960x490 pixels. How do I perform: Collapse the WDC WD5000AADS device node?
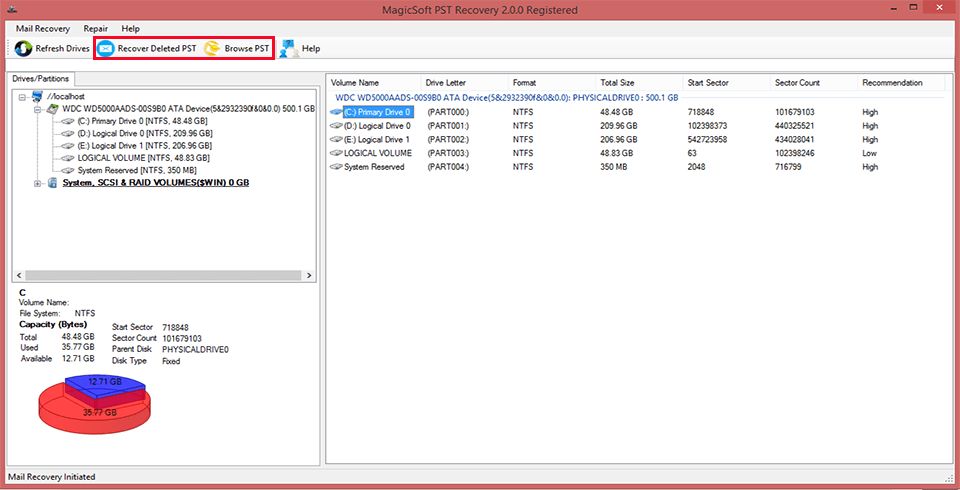[38, 109]
